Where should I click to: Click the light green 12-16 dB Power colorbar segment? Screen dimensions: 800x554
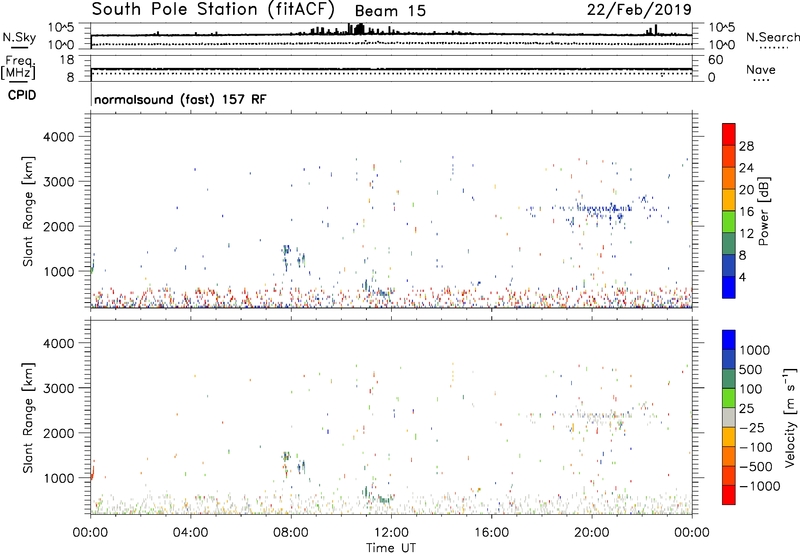click(x=729, y=221)
